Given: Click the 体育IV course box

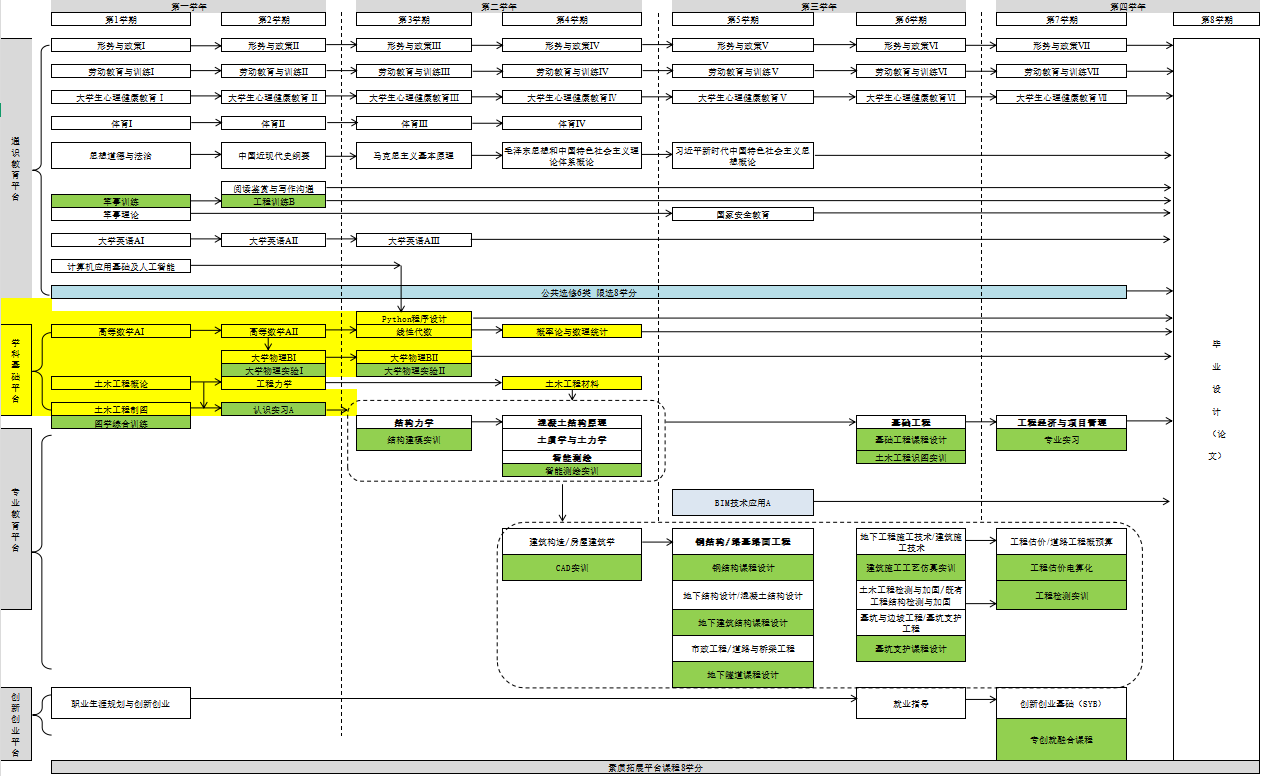Looking at the screenshot, I should click(571, 123).
